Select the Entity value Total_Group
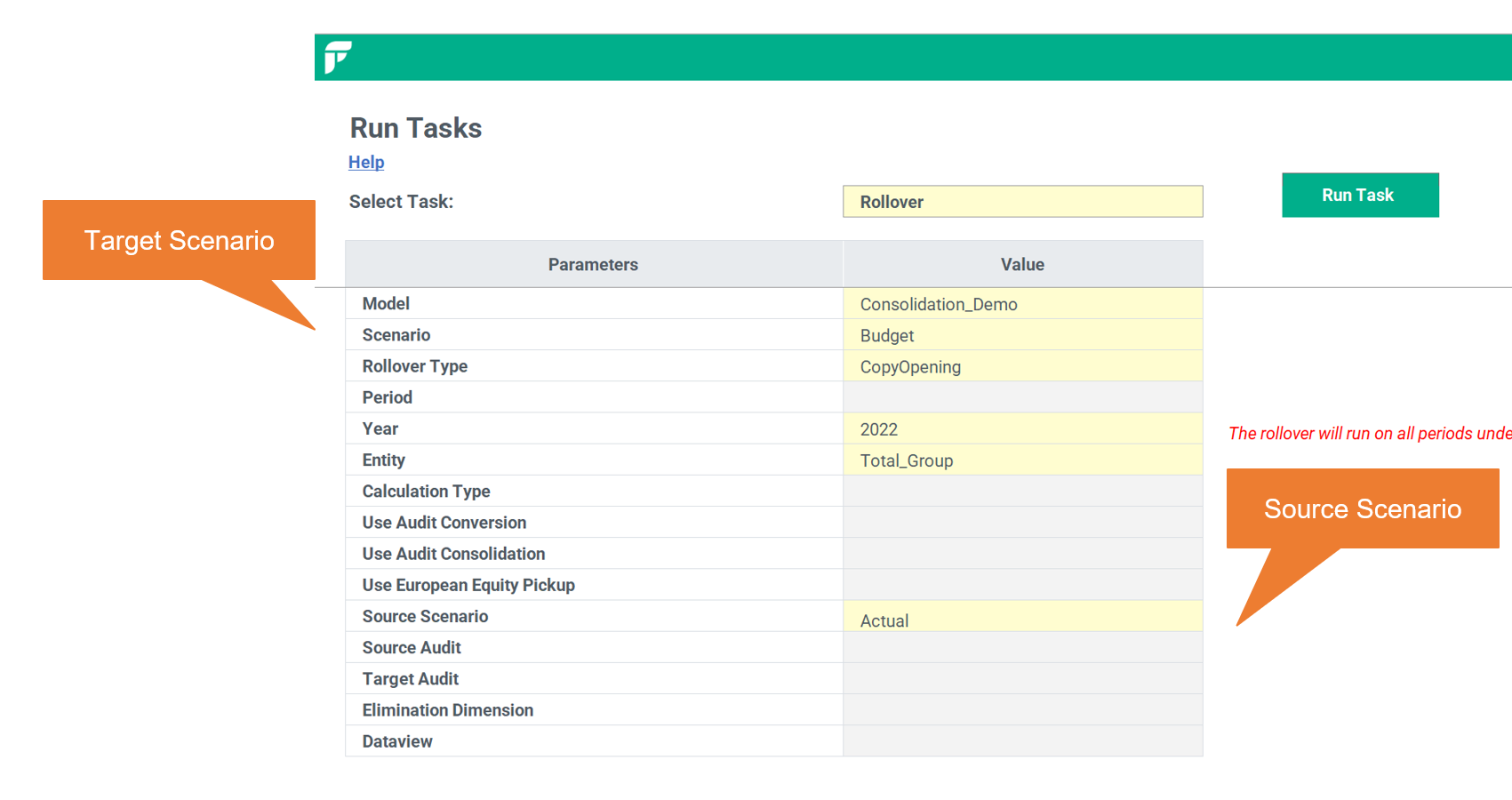 click(x=1022, y=460)
